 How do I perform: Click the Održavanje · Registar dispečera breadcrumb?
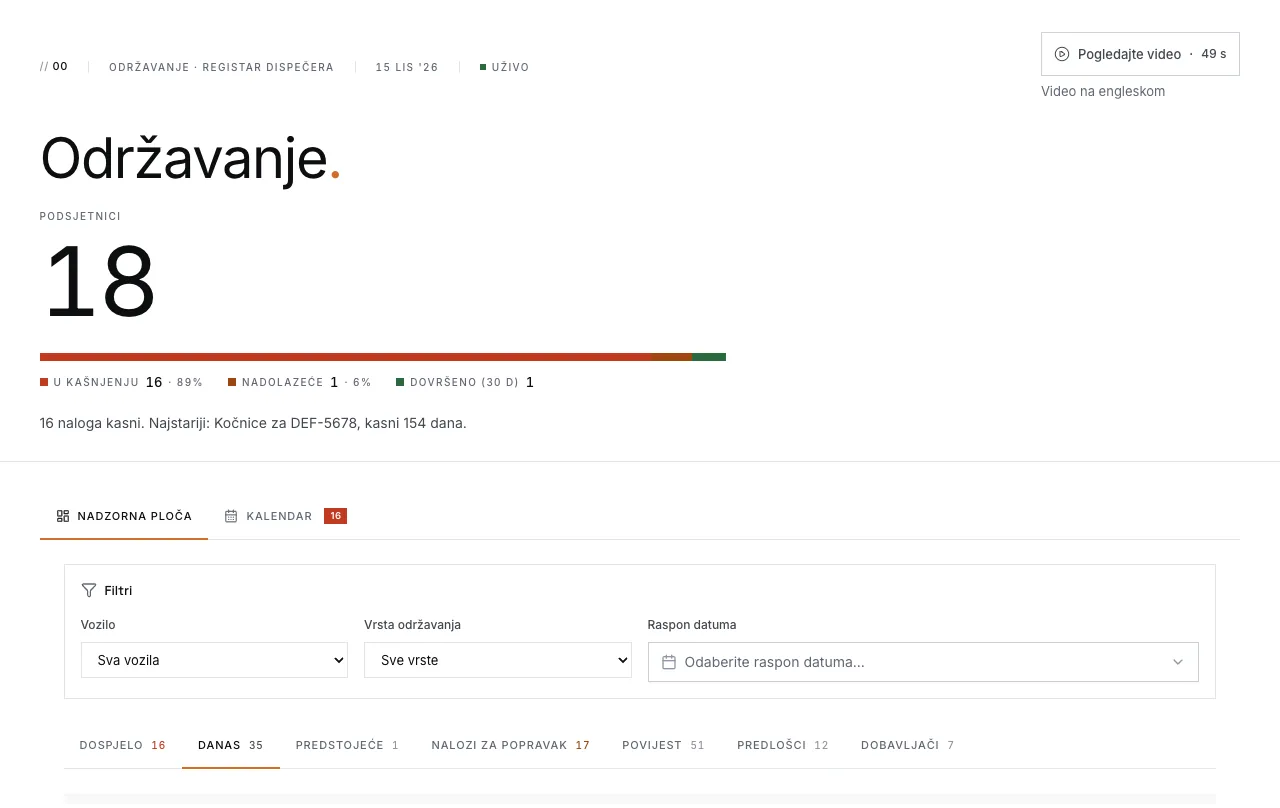point(221,67)
